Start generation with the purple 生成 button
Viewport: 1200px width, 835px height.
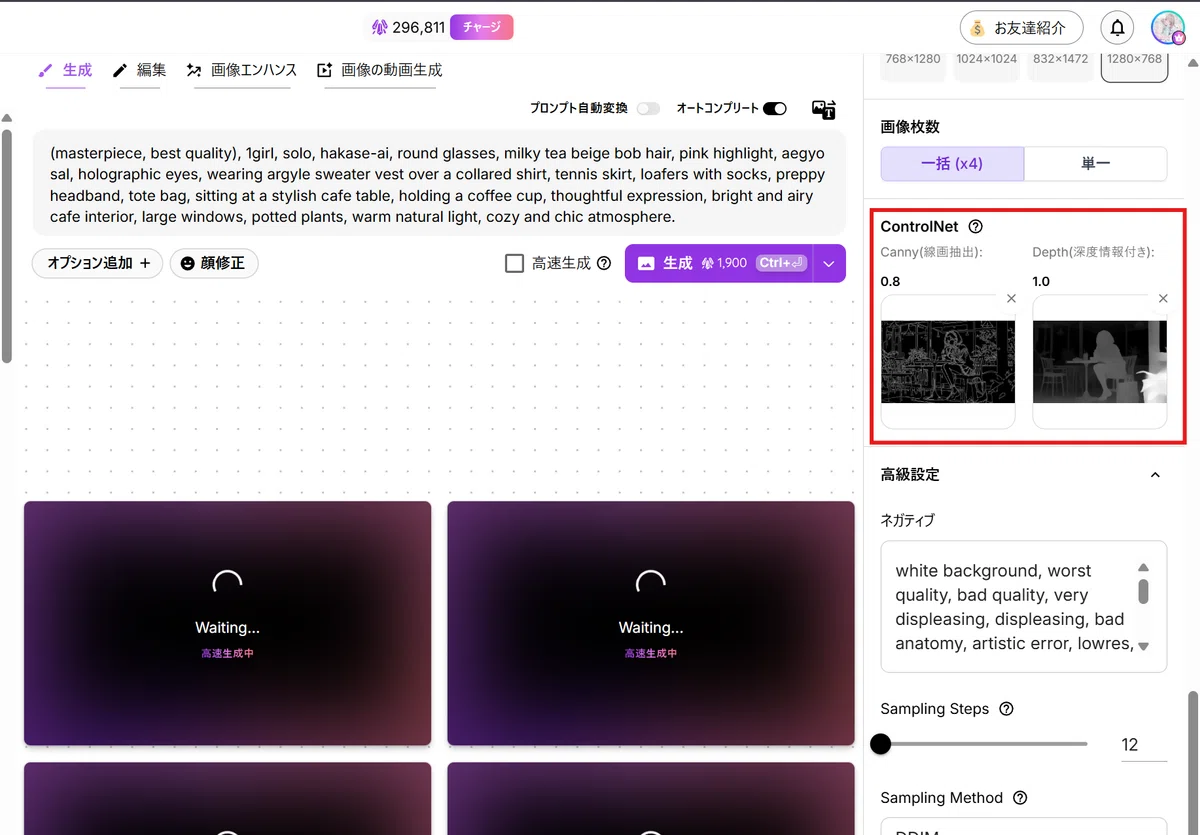(719, 264)
